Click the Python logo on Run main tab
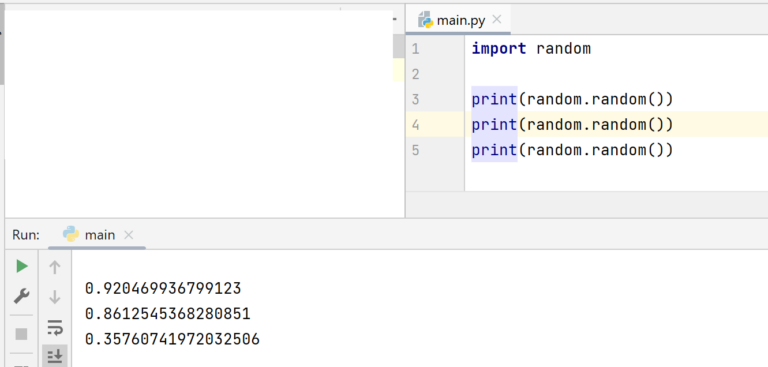This screenshot has height=367, width=768. pyautogui.click(x=71, y=234)
